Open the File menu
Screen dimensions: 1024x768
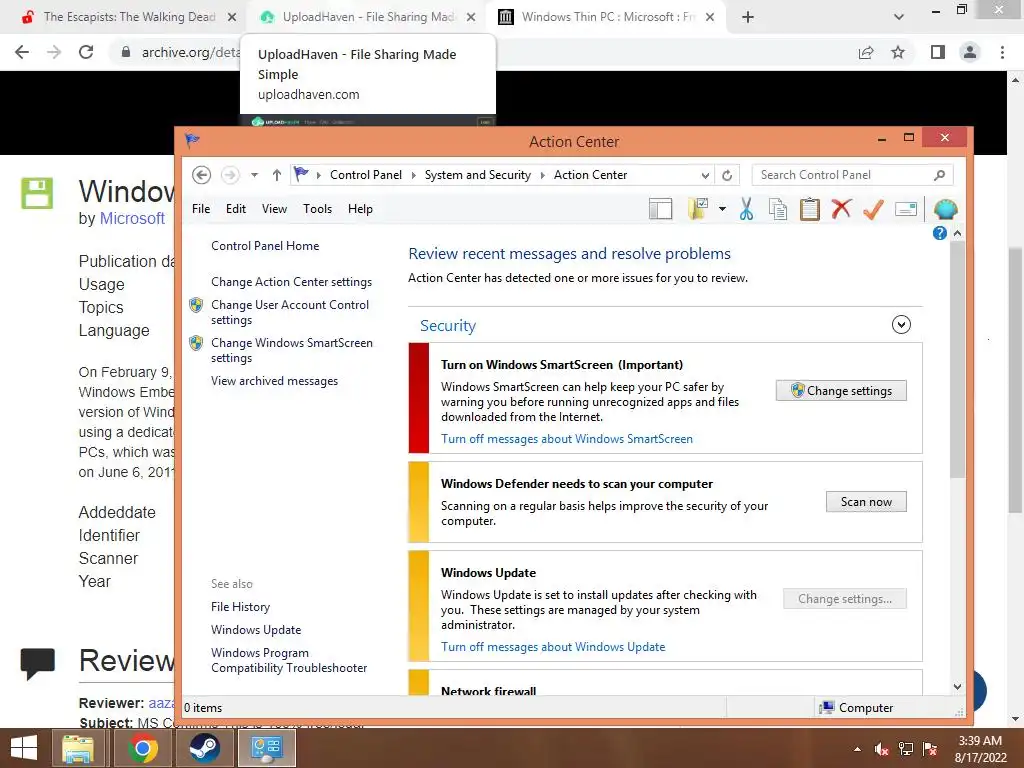coord(200,209)
